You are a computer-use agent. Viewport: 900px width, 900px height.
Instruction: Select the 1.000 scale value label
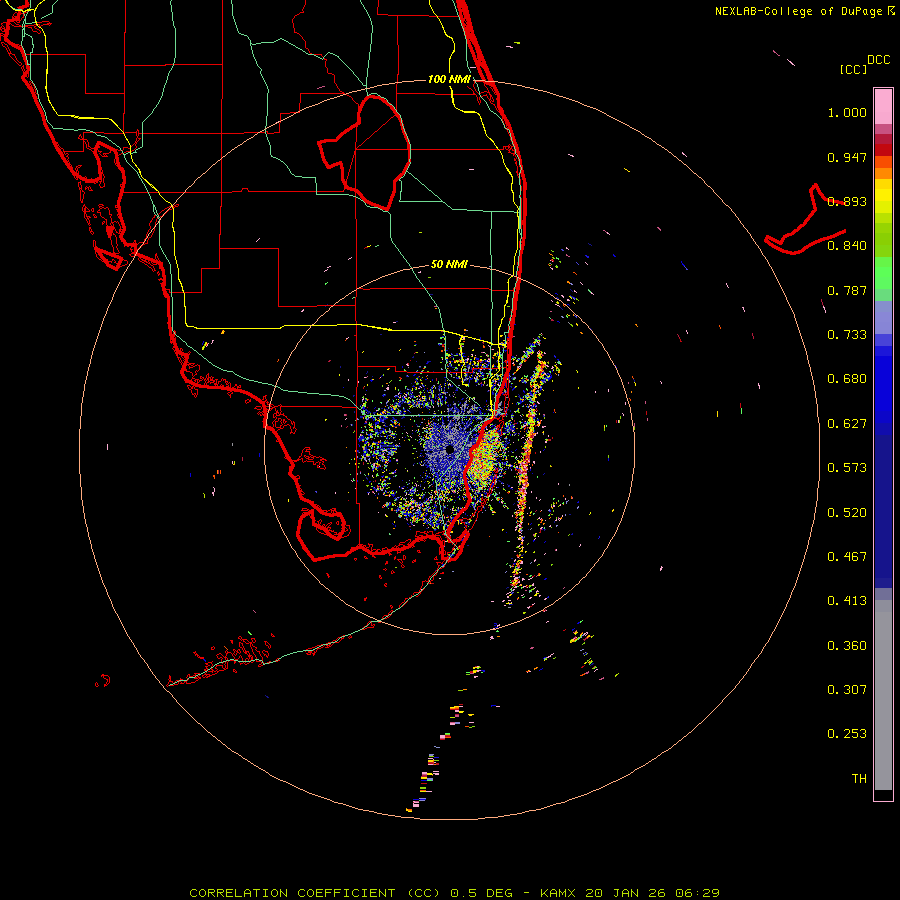pos(847,112)
